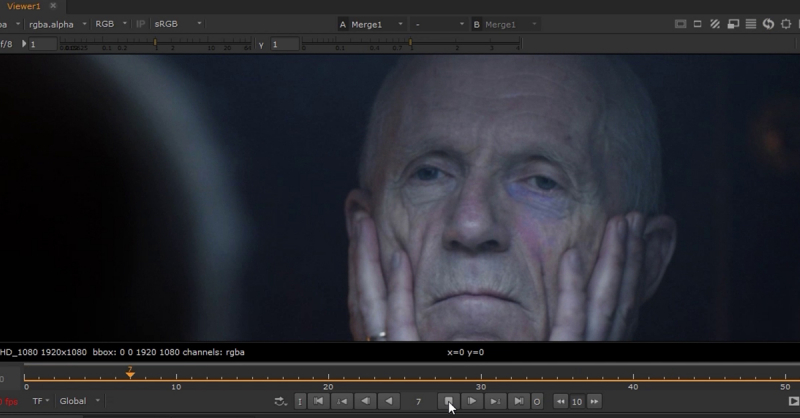Open the sRGB viewer process dropdown
Viewport: 800px width, 418px height.
click(177, 24)
